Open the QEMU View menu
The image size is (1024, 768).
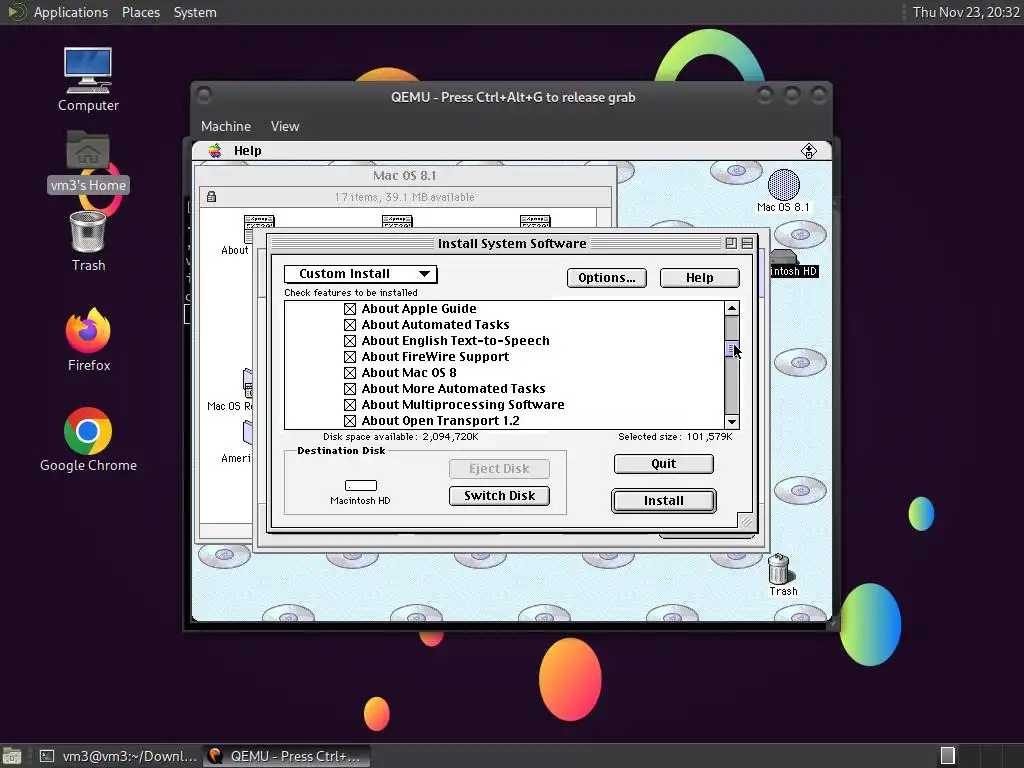coord(285,126)
